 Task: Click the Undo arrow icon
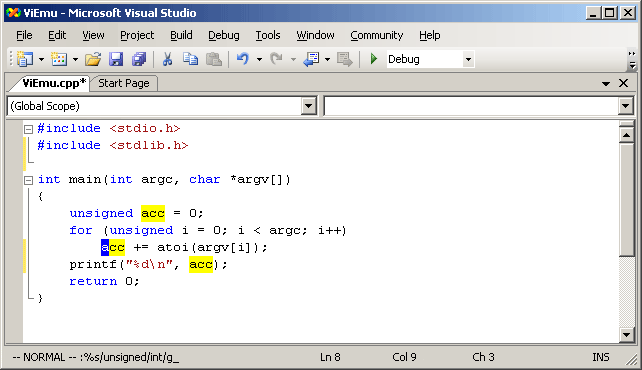click(x=242, y=59)
